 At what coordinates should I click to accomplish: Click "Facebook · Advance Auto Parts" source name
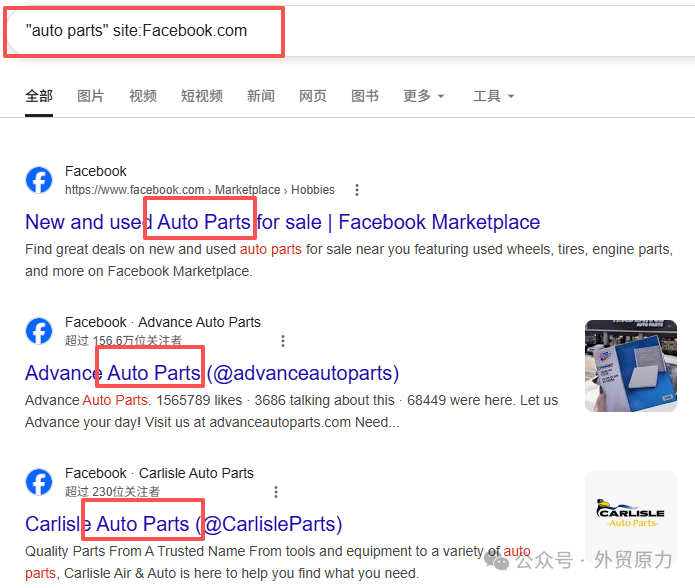[x=163, y=322]
